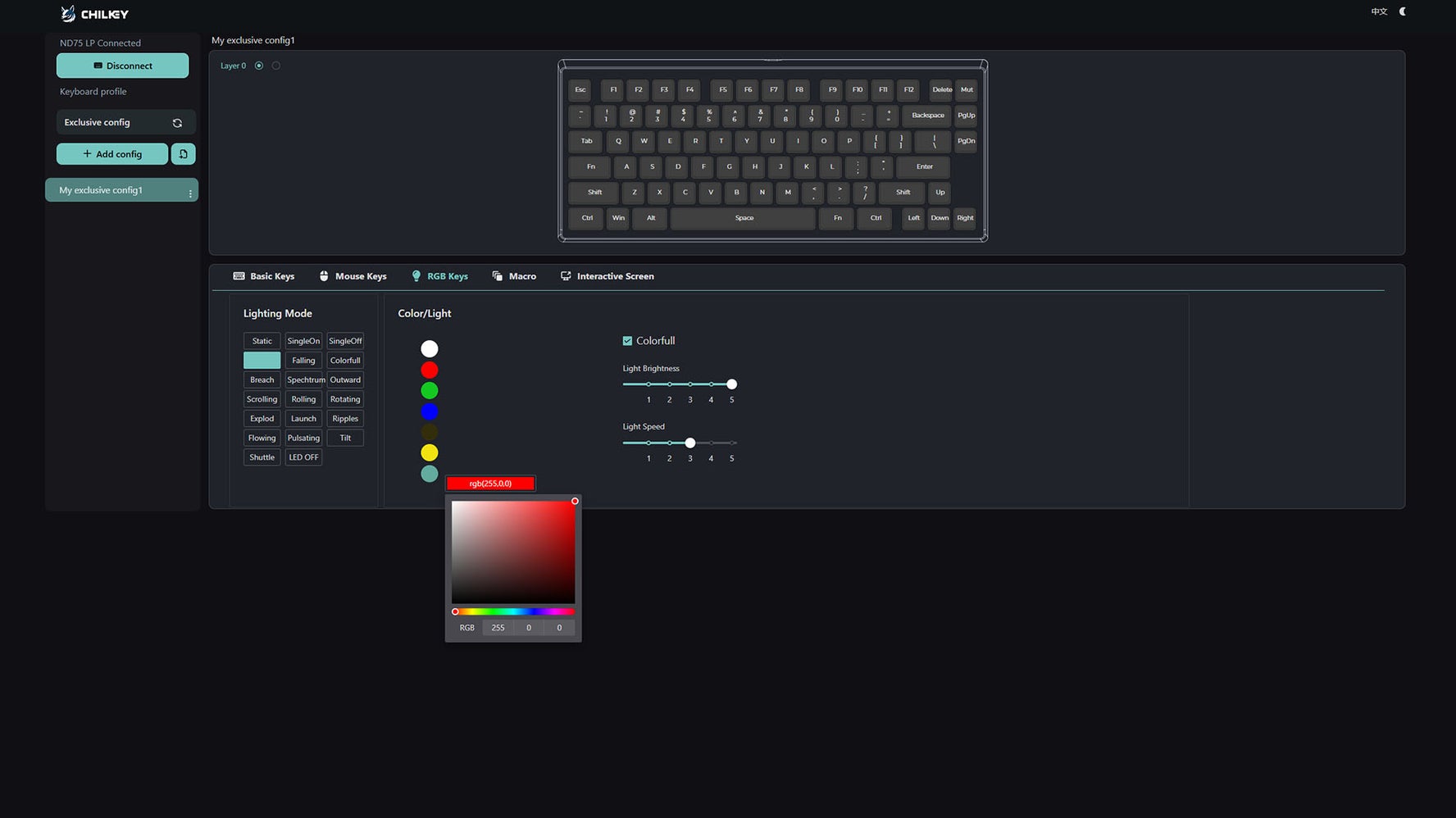Select the second layer radio button
The width and height of the screenshot is (1456, 818).
(276, 66)
